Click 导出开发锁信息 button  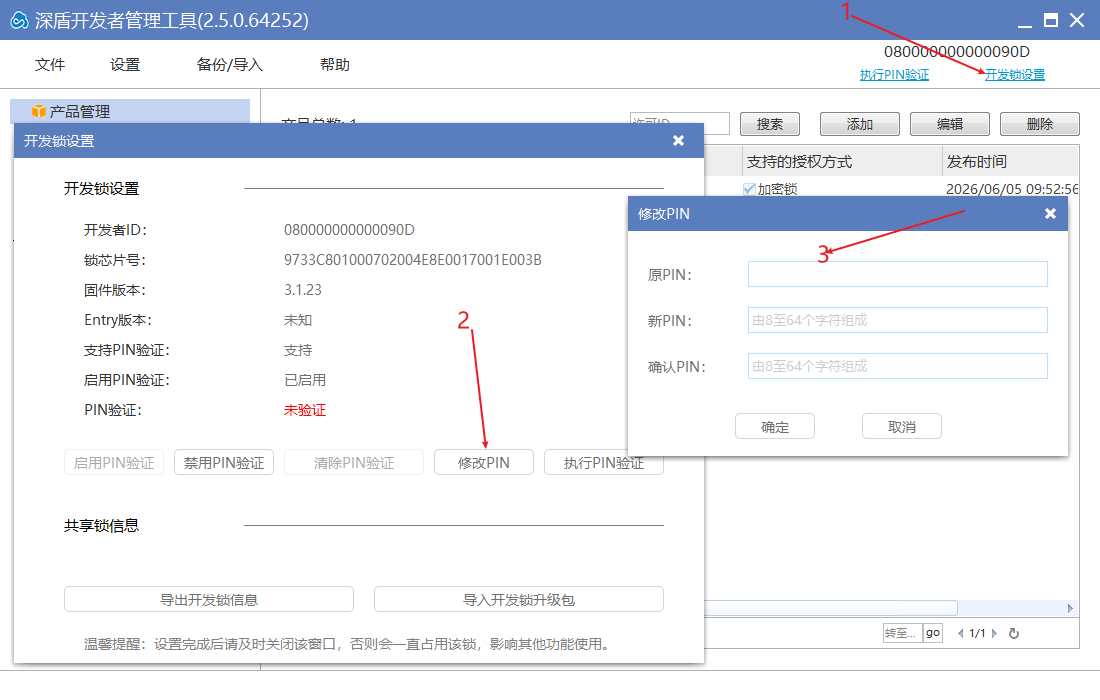click(x=209, y=599)
